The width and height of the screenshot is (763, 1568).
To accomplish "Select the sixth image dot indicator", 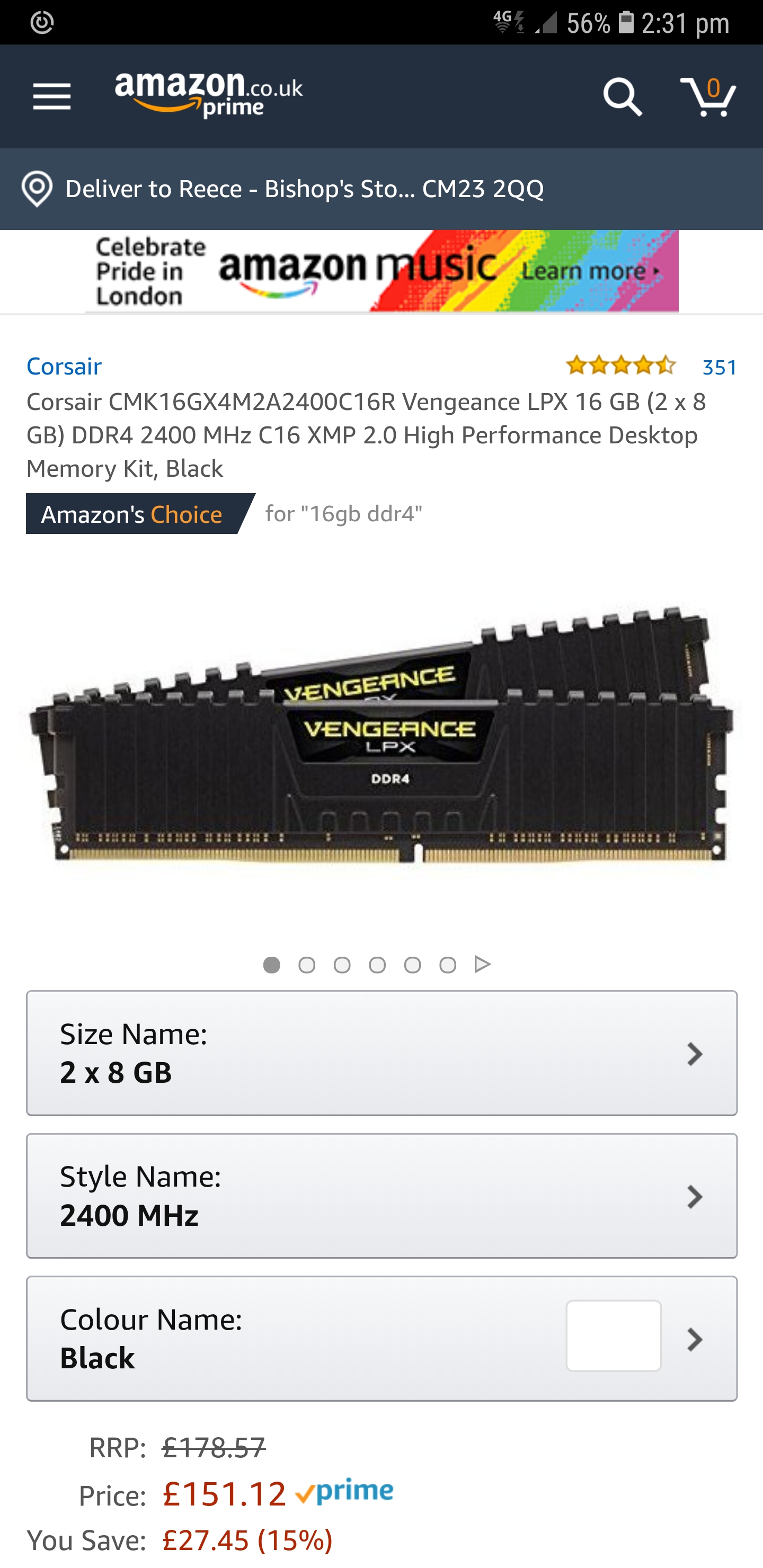I will (x=448, y=965).
